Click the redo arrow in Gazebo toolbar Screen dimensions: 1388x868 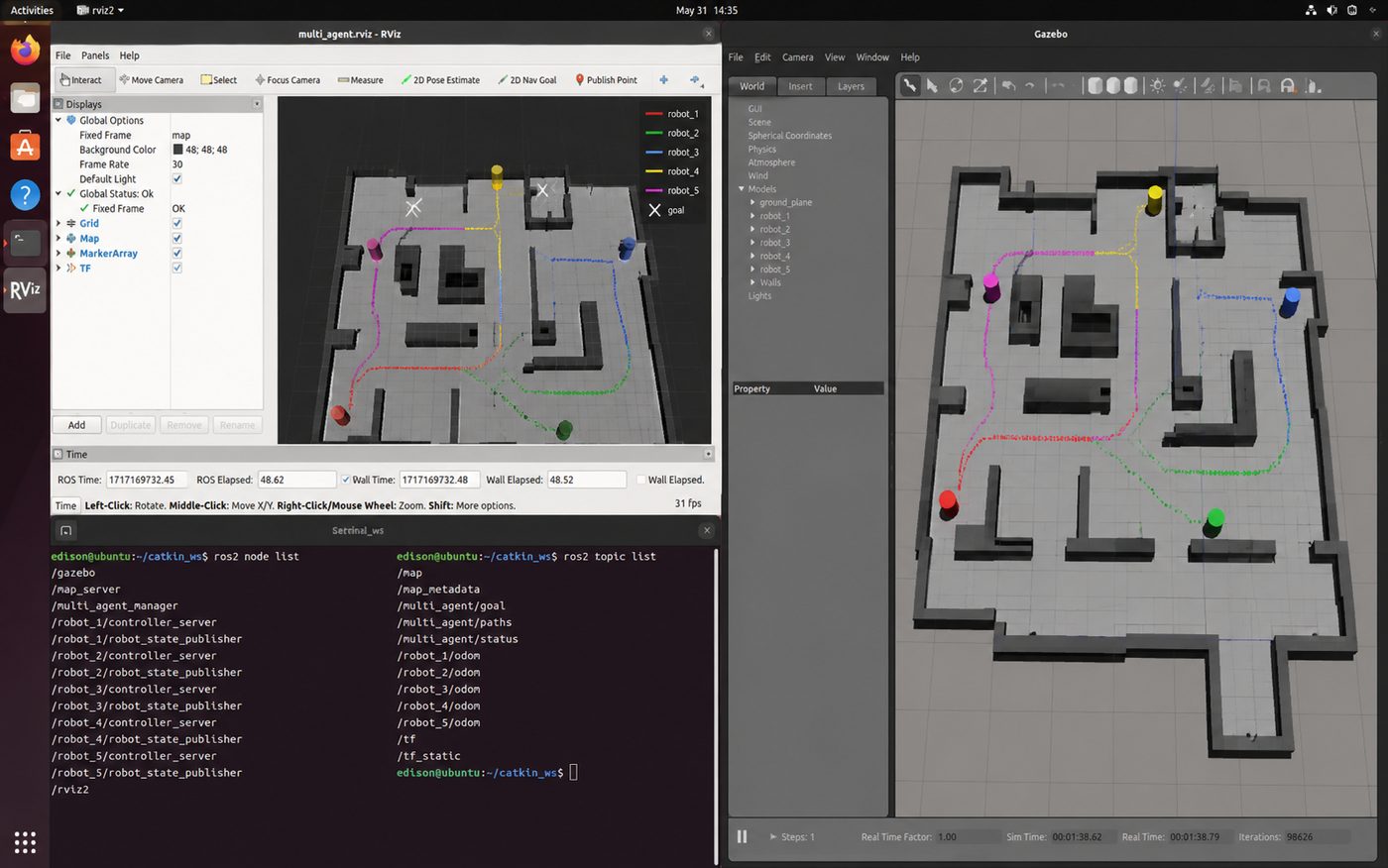(1030, 86)
